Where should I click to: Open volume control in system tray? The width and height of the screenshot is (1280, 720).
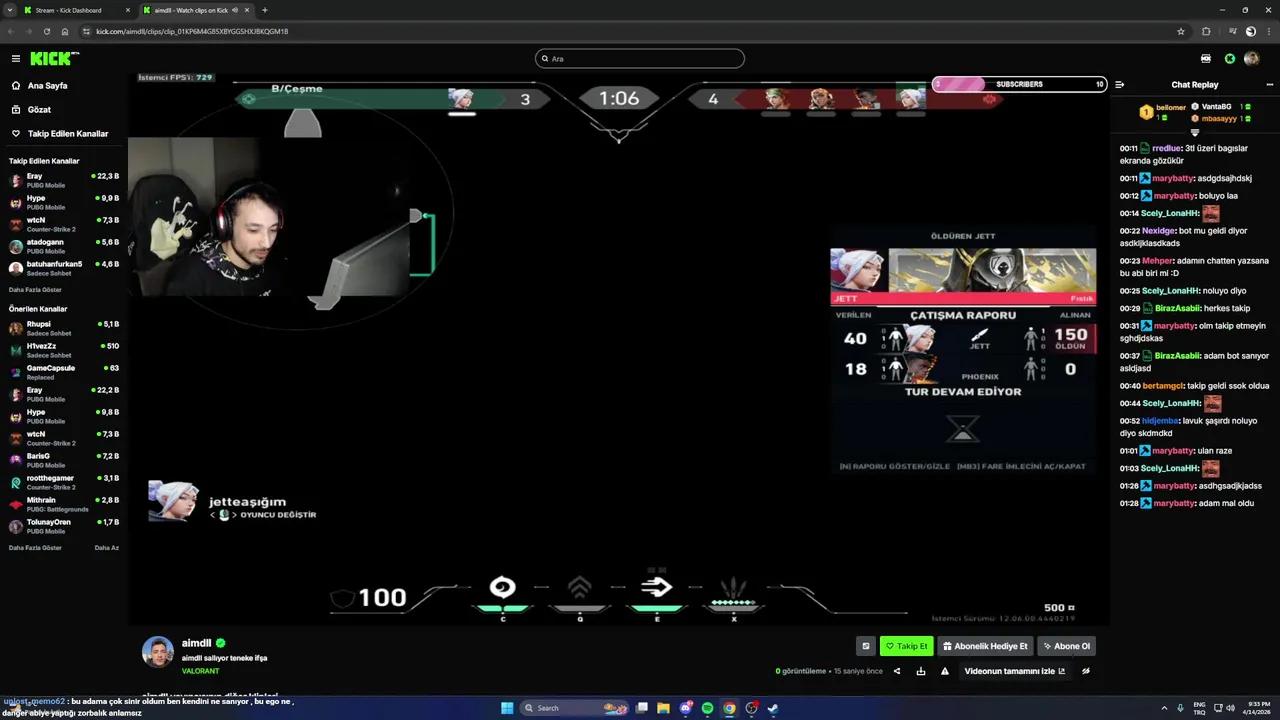[1230, 708]
